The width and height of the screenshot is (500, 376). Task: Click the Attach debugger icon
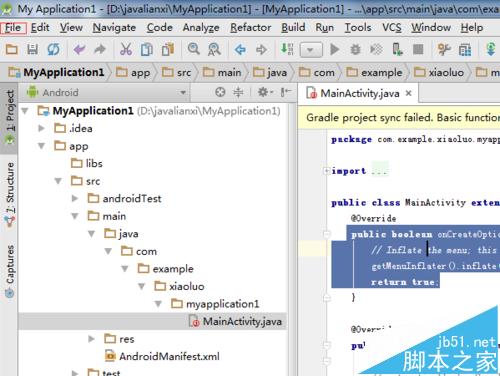376,50
